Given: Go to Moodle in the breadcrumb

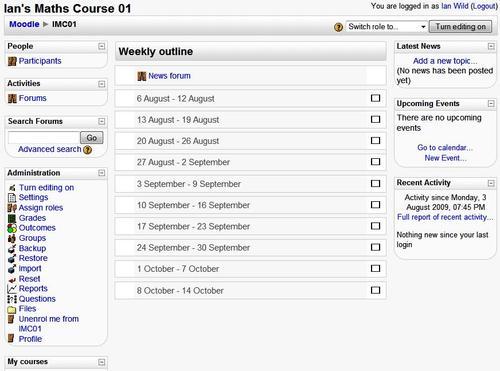Looking at the screenshot, I should pyautogui.click(x=24, y=24).
